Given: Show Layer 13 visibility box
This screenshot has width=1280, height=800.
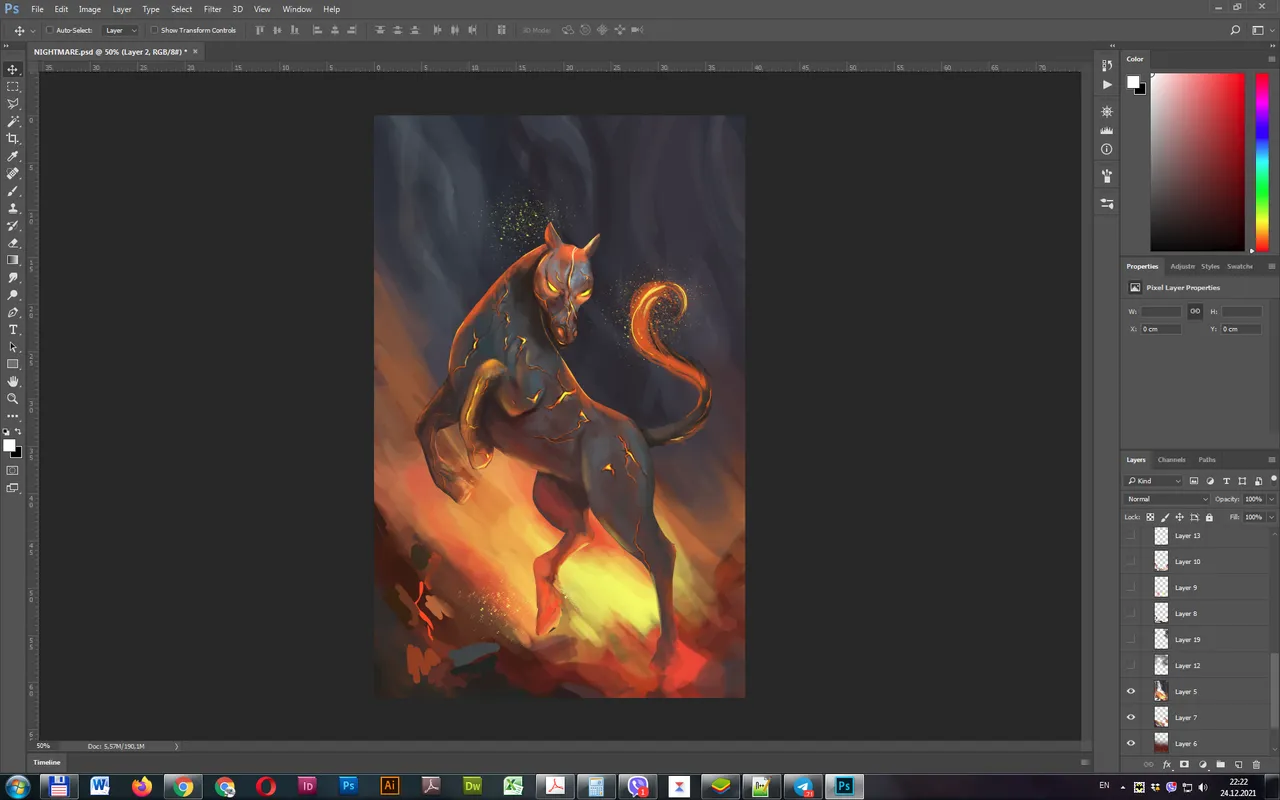Looking at the screenshot, I should tap(1131, 535).
